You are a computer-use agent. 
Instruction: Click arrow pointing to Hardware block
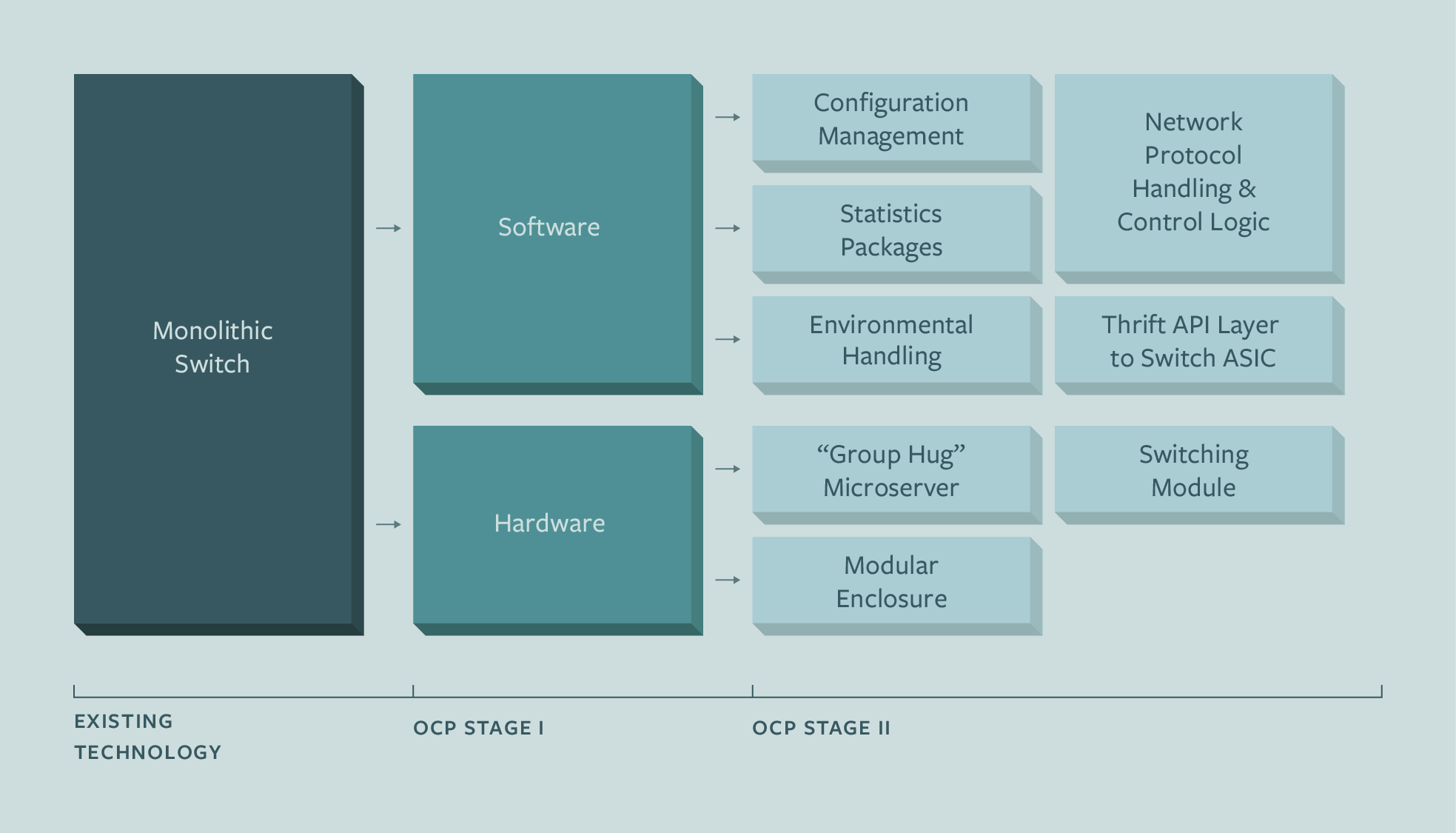(x=389, y=524)
